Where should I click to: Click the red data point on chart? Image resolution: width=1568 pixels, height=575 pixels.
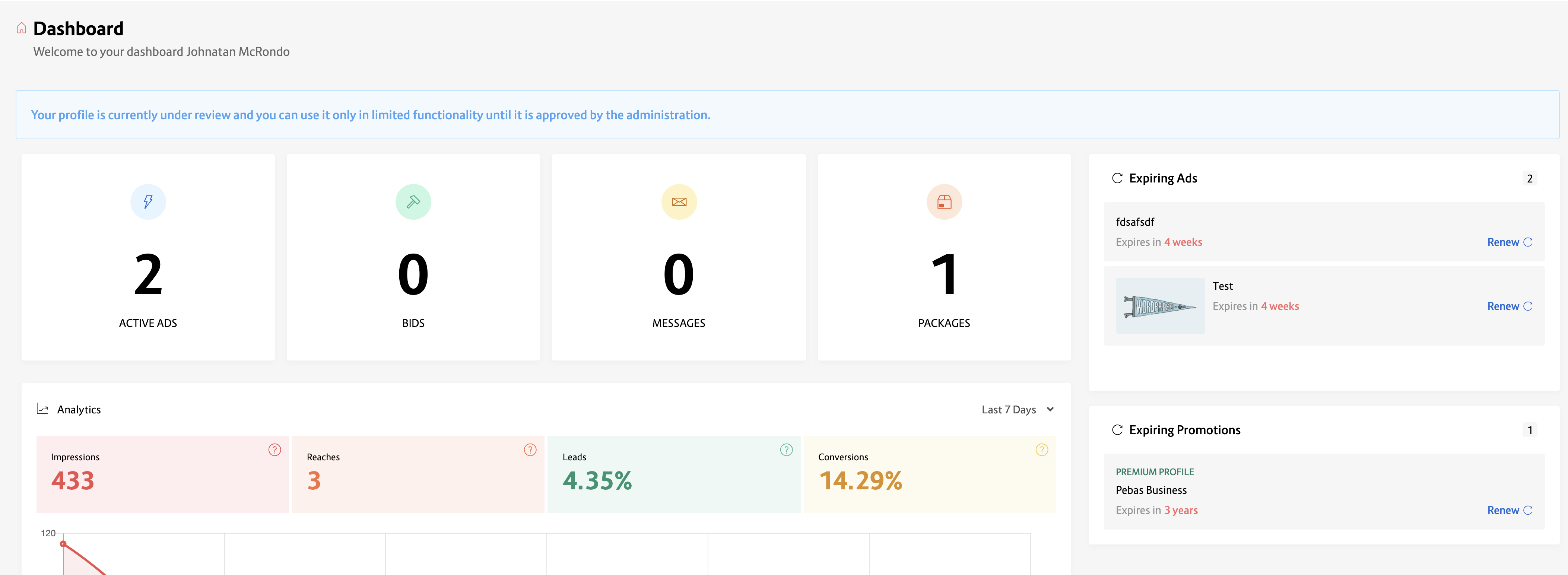click(63, 543)
